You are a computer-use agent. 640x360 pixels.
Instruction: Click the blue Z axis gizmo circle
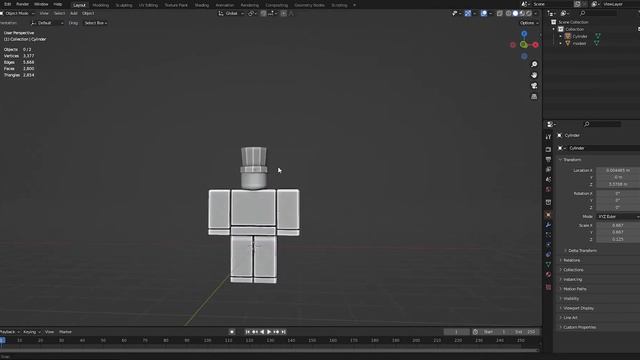[524, 34]
